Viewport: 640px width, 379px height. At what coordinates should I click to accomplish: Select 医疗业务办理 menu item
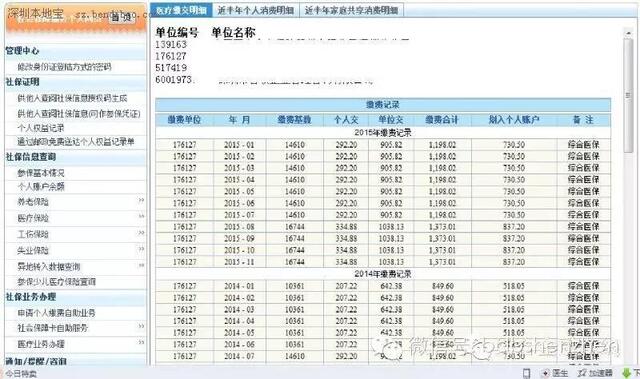click(x=41, y=344)
